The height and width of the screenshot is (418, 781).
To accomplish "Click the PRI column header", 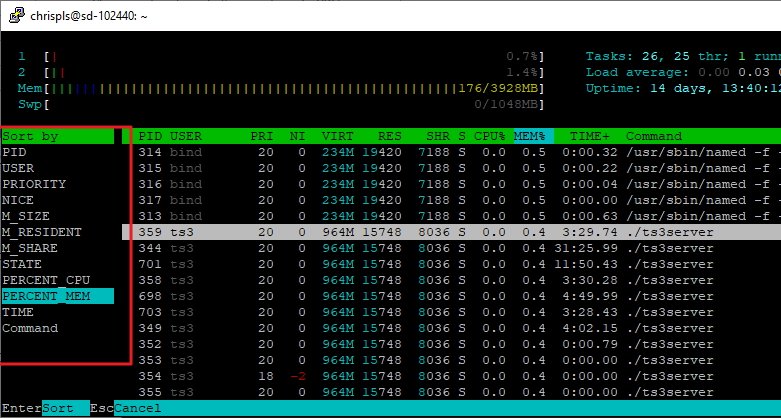I will click(x=262, y=136).
